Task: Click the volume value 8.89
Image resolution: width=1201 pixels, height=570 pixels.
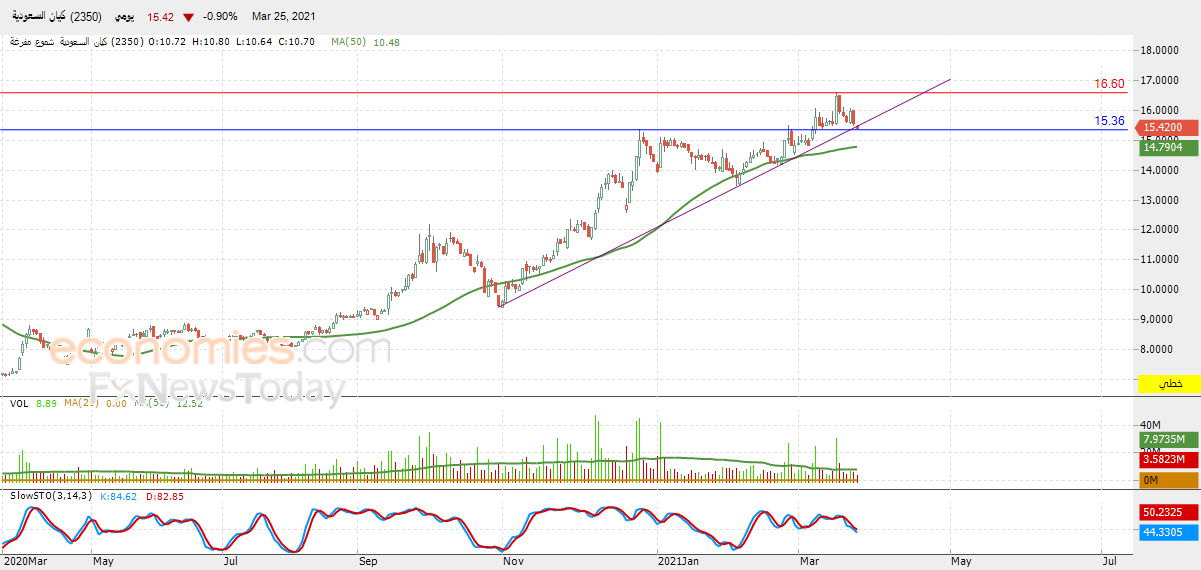Action: click(x=46, y=403)
